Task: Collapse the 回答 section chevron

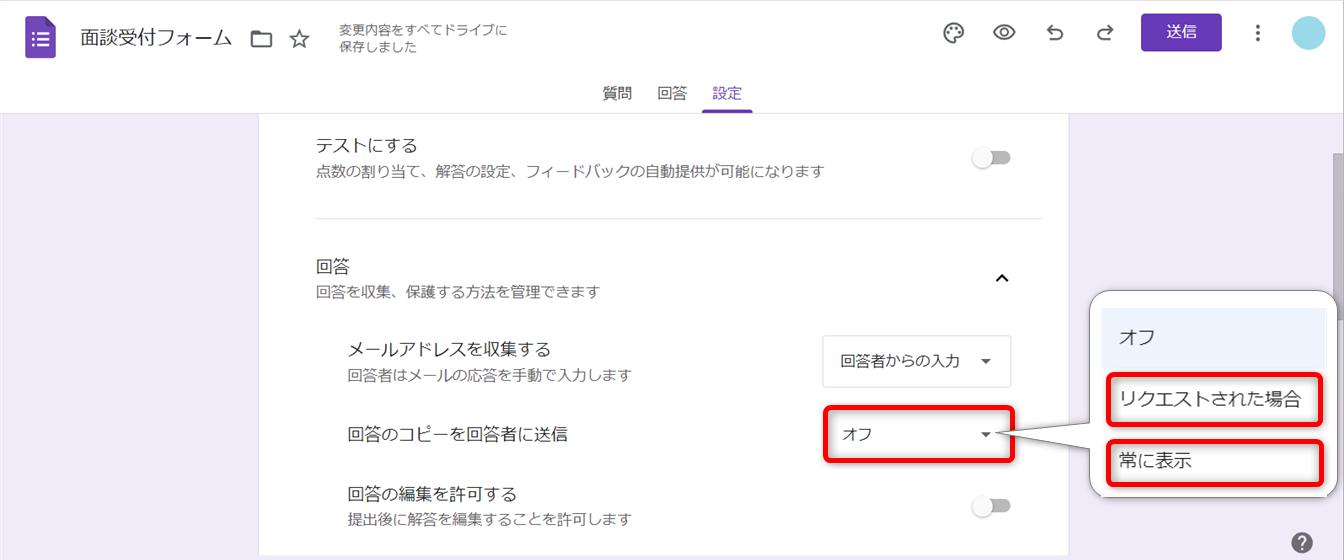Action: pyautogui.click(x=1002, y=278)
